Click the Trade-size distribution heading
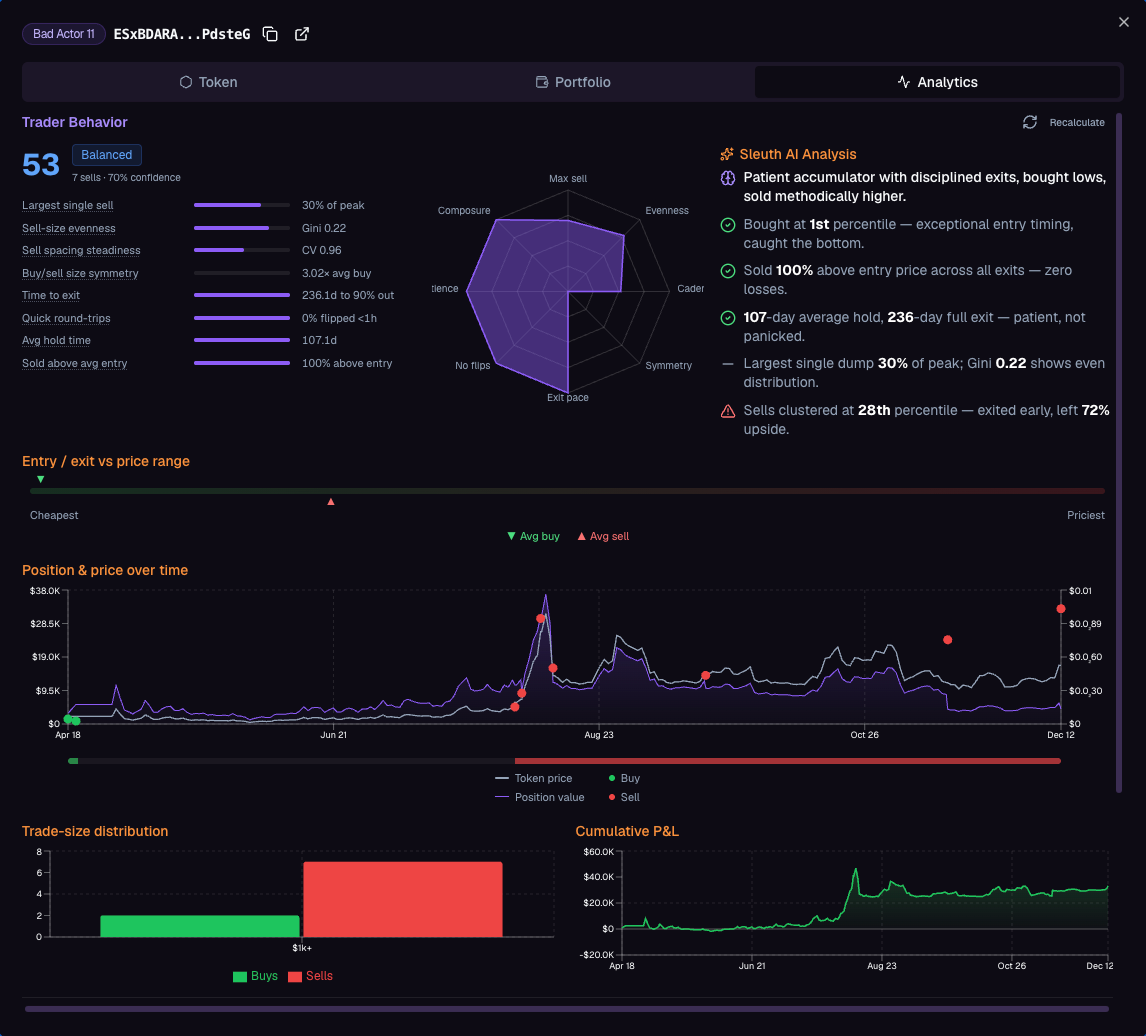1146x1036 pixels. pyautogui.click(x=95, y=831)
